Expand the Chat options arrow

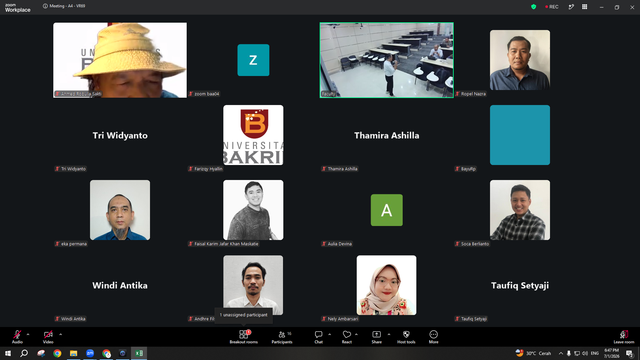[329, 334]
